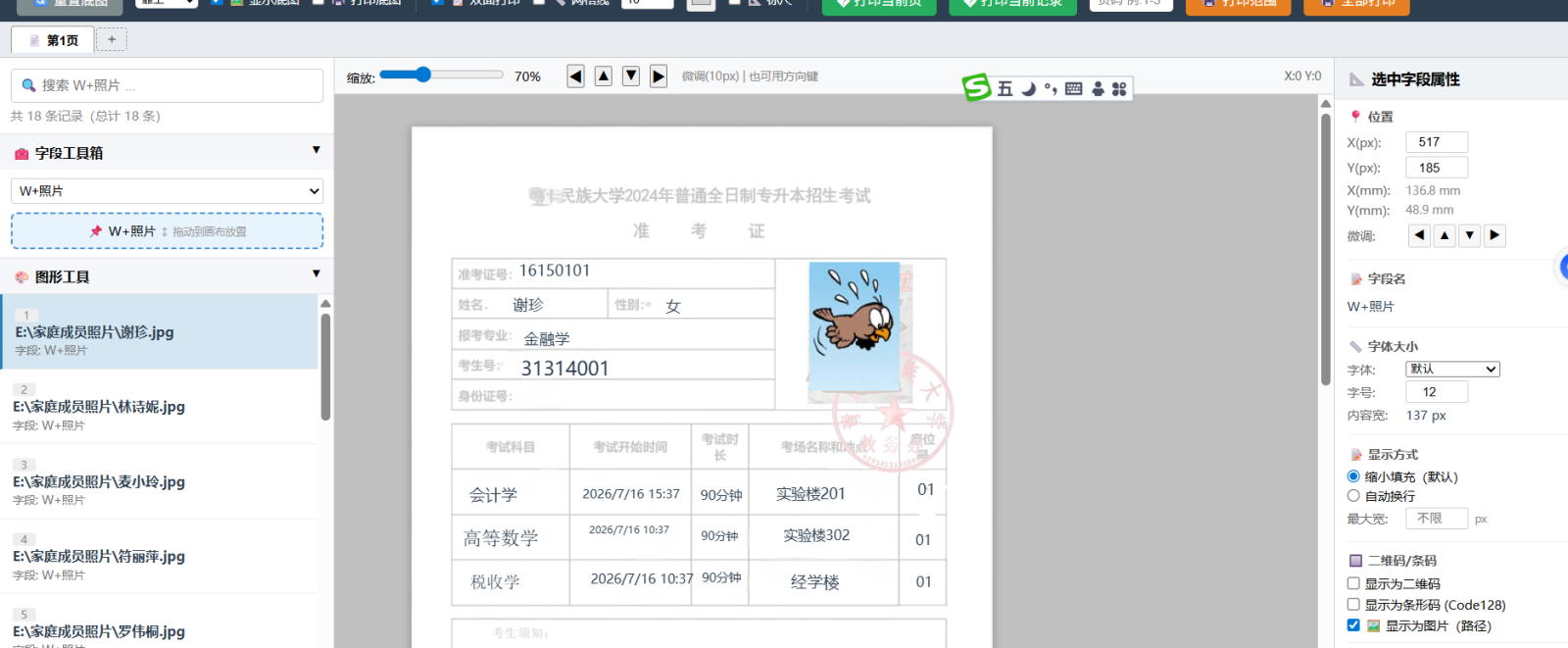Click the 字号 field showing 12
Image resolution: width=1568 pixels, height=648 pixels.
[1437, 392]
